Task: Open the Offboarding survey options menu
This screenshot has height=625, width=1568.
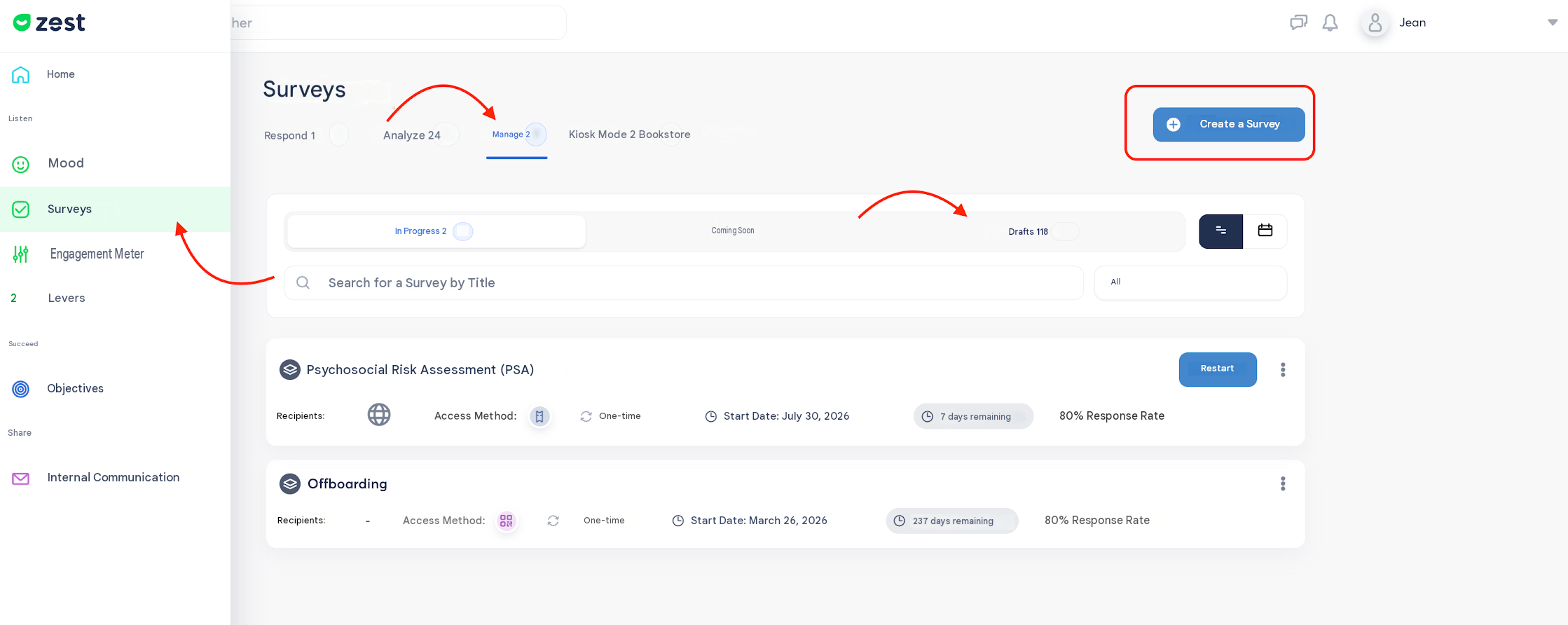Action: point(1283,484)
